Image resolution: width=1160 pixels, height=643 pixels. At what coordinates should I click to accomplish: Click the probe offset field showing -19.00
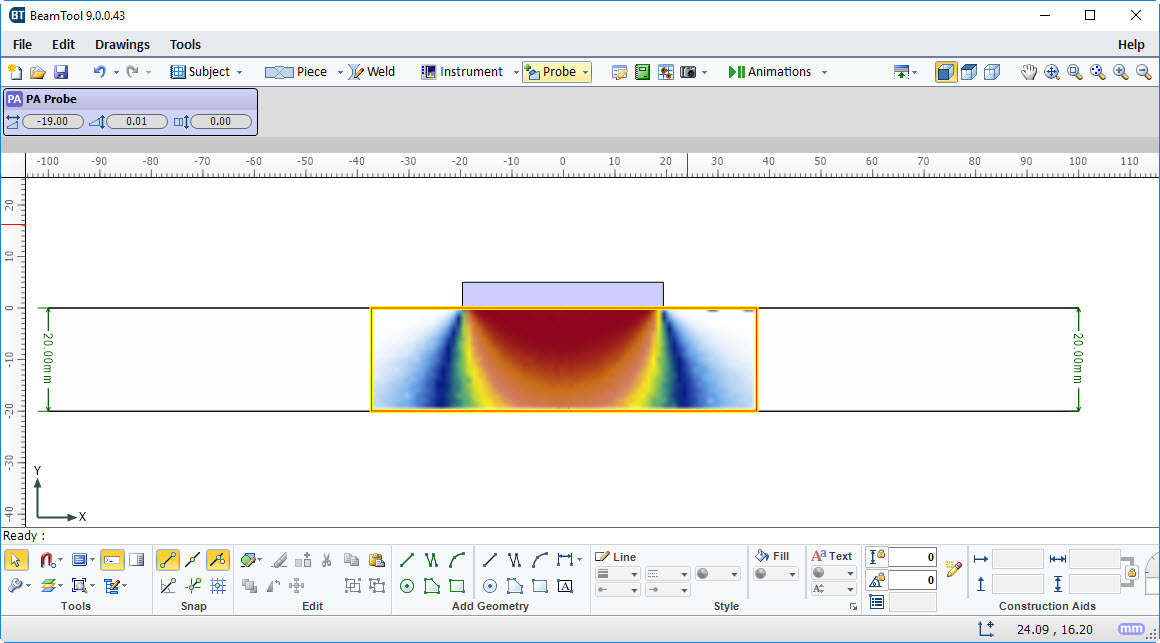[x=53, y=121]
